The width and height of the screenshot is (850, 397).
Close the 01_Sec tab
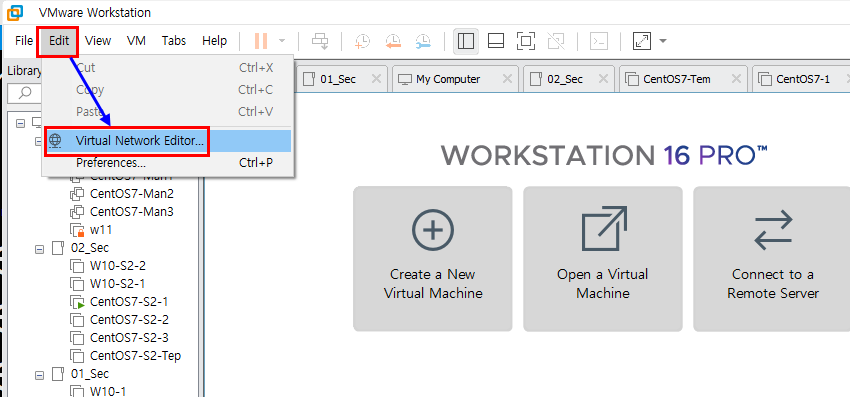[376, 79]
